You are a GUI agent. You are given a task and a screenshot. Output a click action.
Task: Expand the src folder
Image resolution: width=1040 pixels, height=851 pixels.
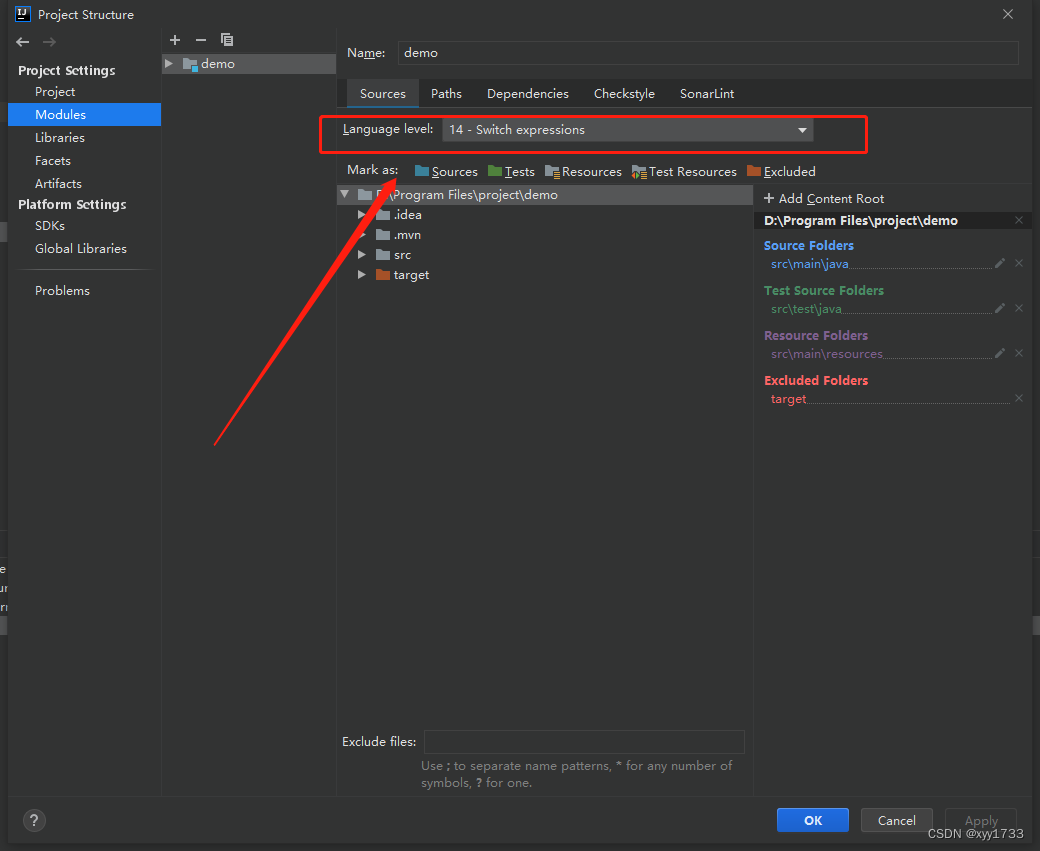click(x=361, y=255)
